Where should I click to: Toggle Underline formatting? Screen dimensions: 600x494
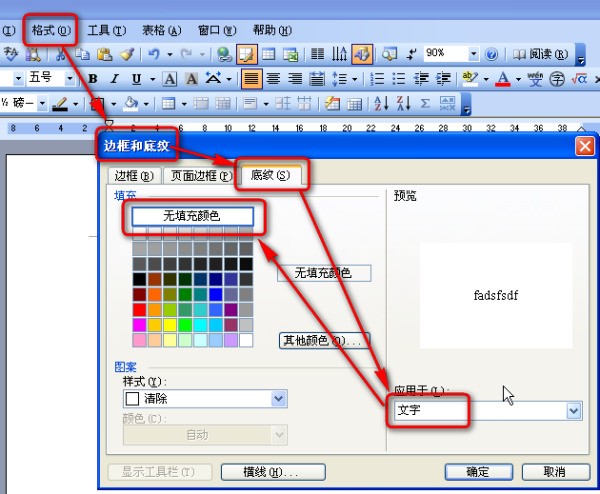point(136,79)
